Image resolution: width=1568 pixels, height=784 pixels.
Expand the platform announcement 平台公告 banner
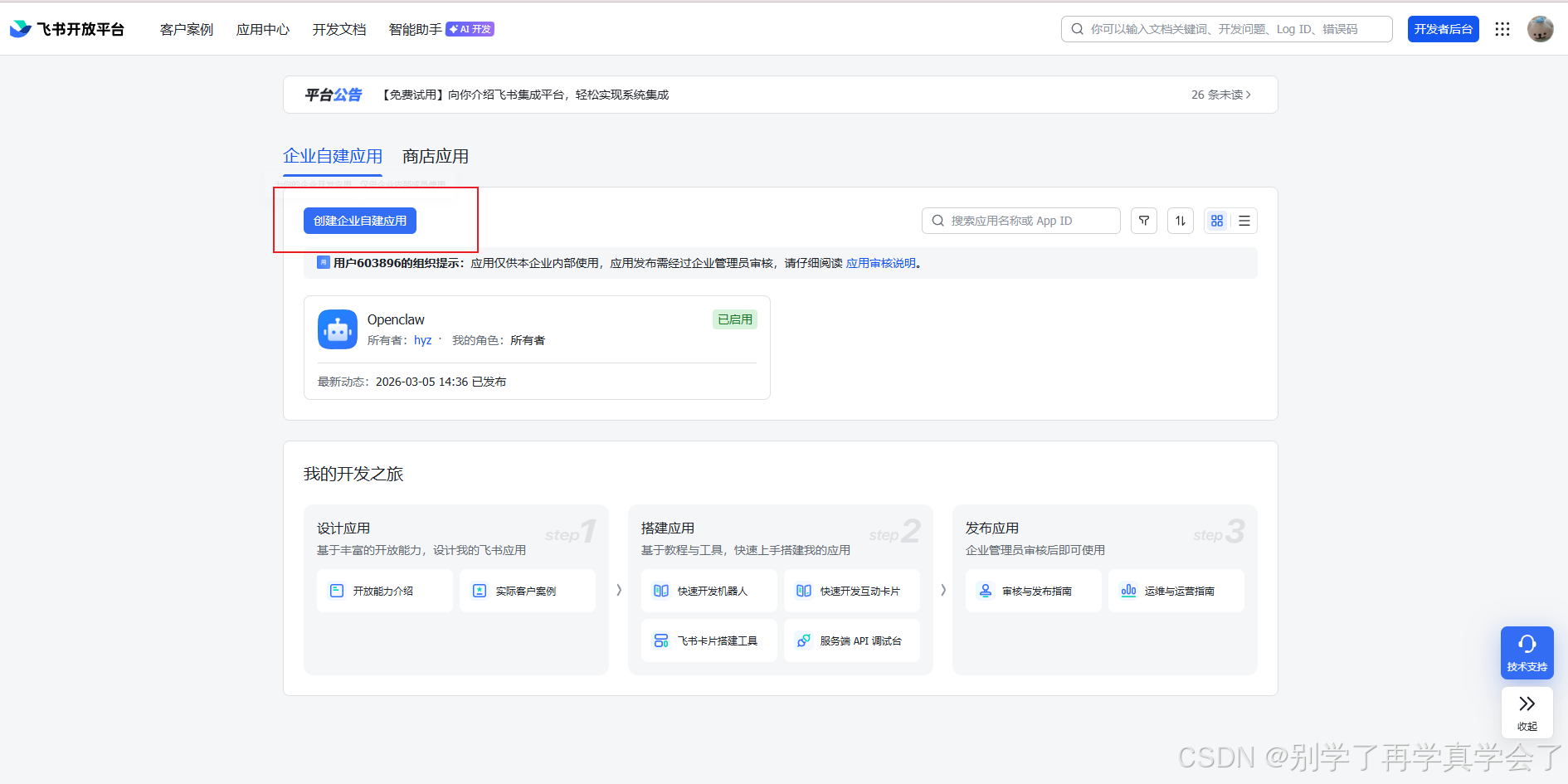pyautogui.click(x=333, y=95)
